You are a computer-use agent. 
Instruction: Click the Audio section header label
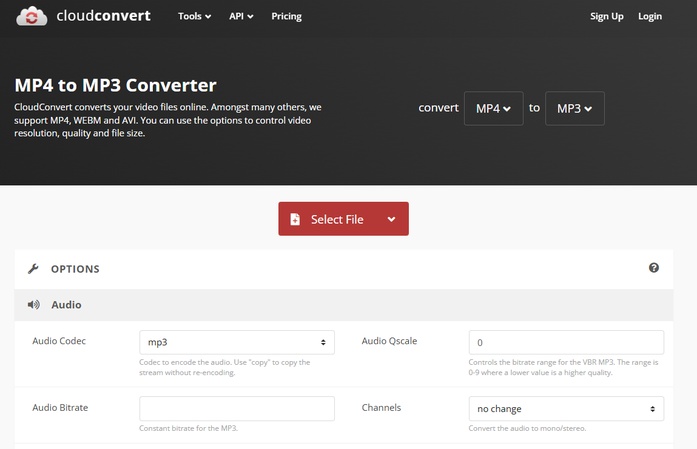point(66,305)
